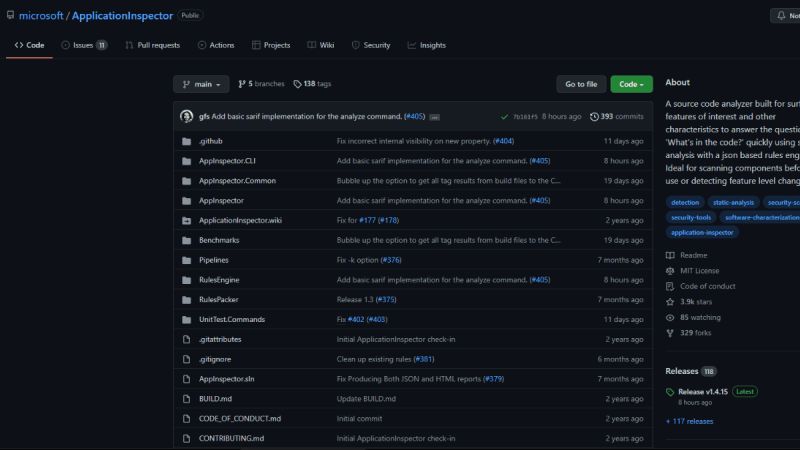Image resolution: width=800 pixels, height=450 pixels.
Task: Open the BUILD.md file
Action: 215,398
